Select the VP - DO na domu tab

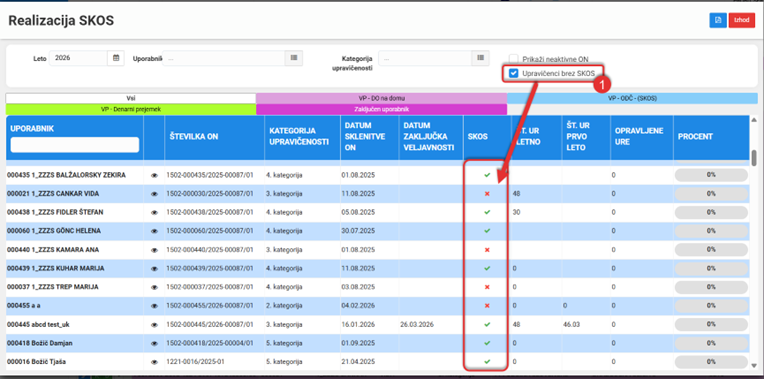pyautogui.click(x=382, y=98)
